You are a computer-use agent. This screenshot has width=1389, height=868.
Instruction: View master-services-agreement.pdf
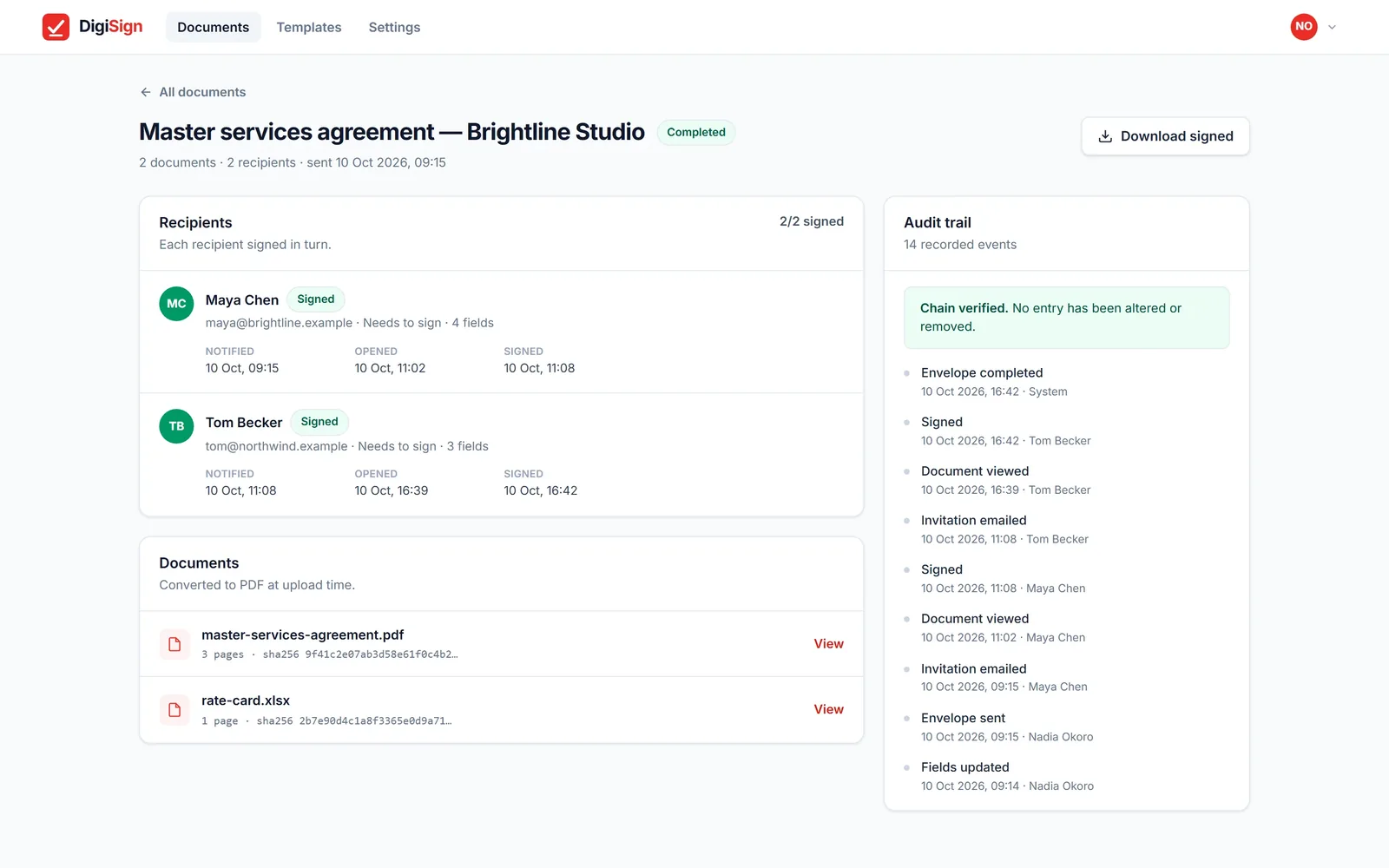(x=828, y=644)
